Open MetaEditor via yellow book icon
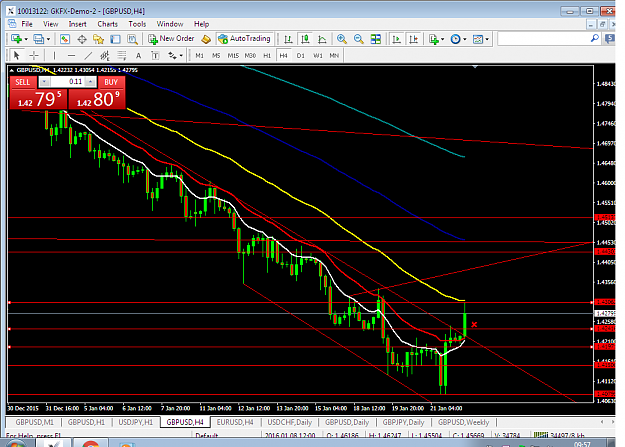 (206, 39)
